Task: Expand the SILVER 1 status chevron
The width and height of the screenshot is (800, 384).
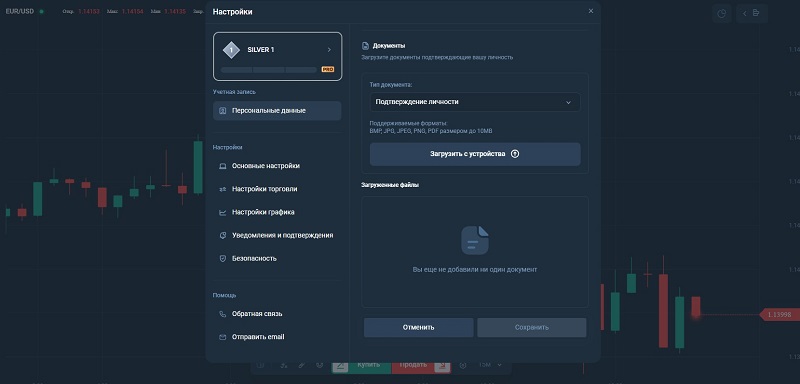Action: coord(329,50)
